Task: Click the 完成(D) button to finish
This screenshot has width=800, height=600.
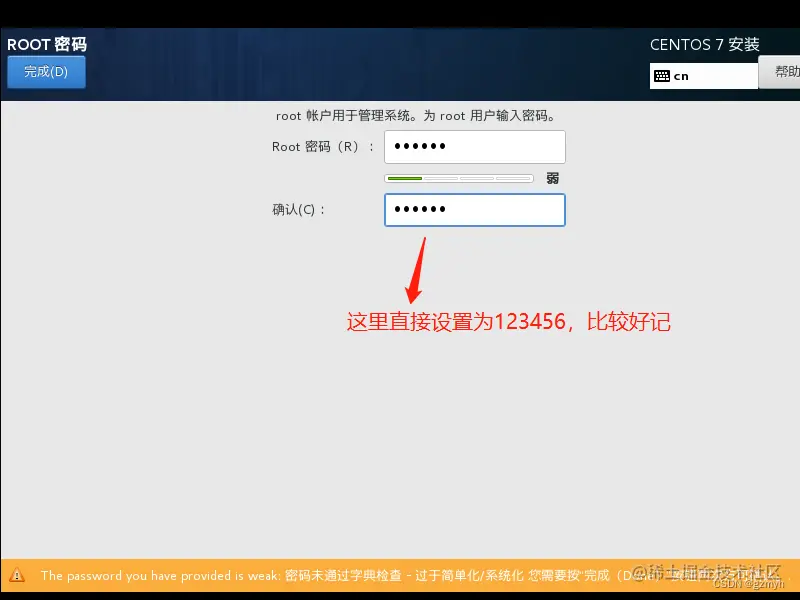Action: pos(46,71)
